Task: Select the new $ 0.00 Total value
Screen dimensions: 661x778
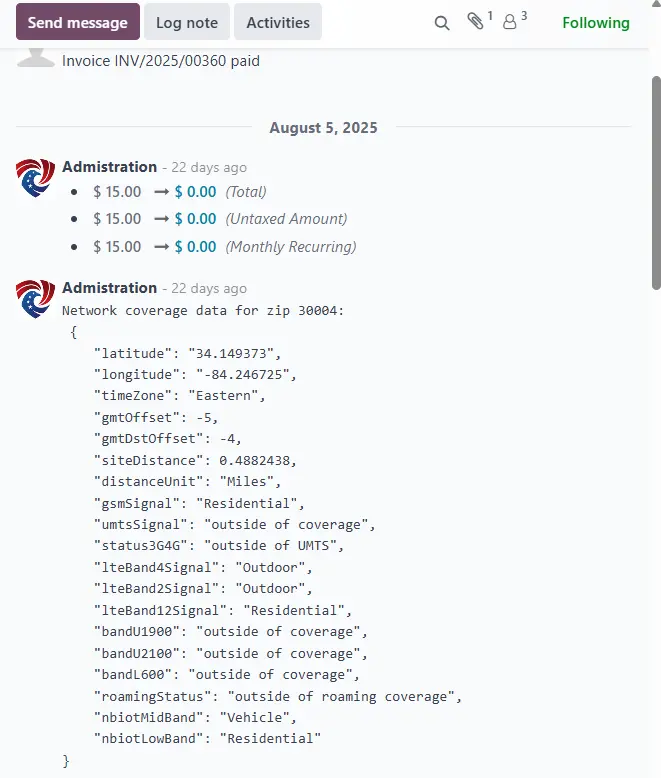Action: click(195, 192)
